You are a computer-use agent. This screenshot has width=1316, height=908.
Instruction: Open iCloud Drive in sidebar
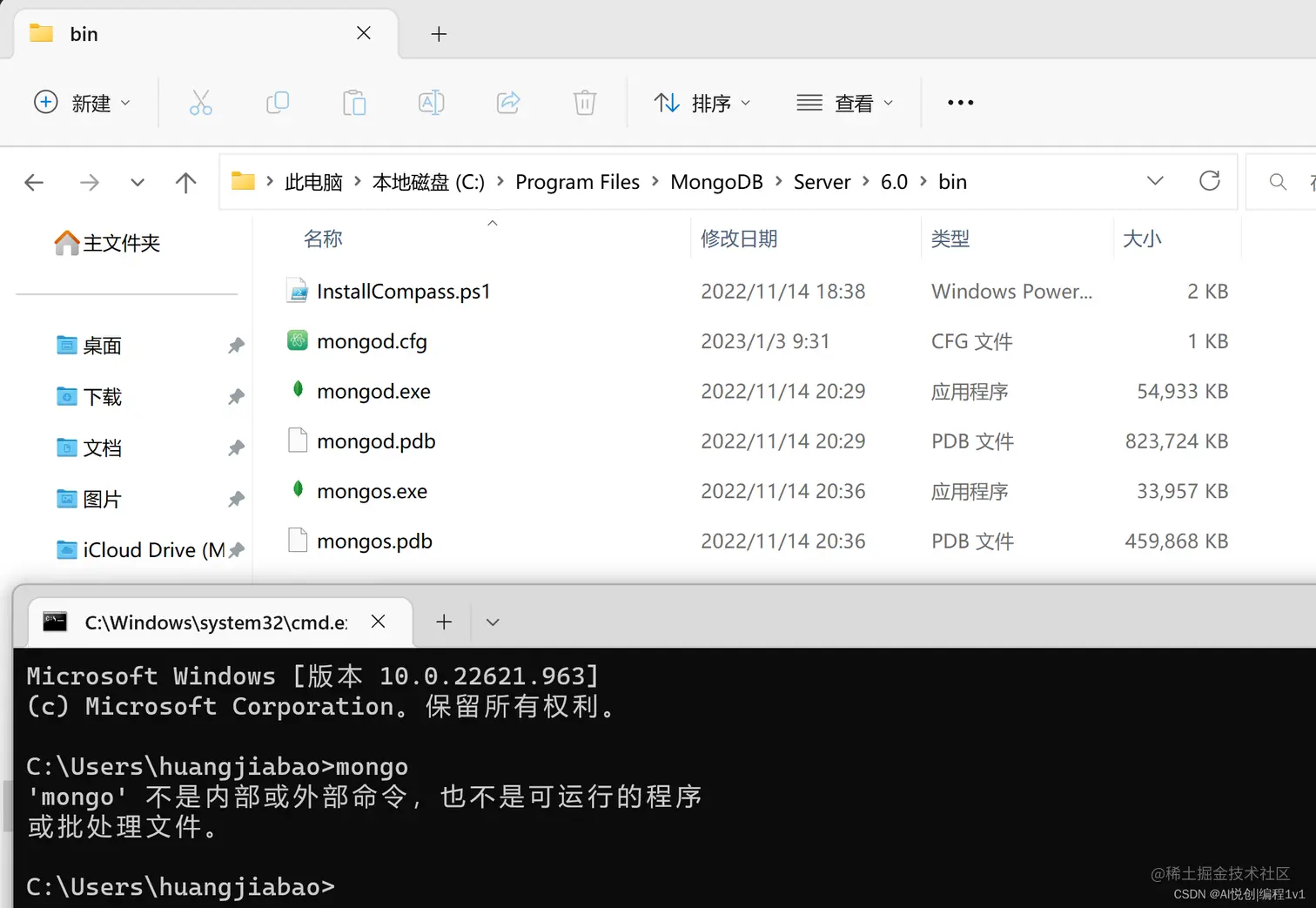[141, 550]
